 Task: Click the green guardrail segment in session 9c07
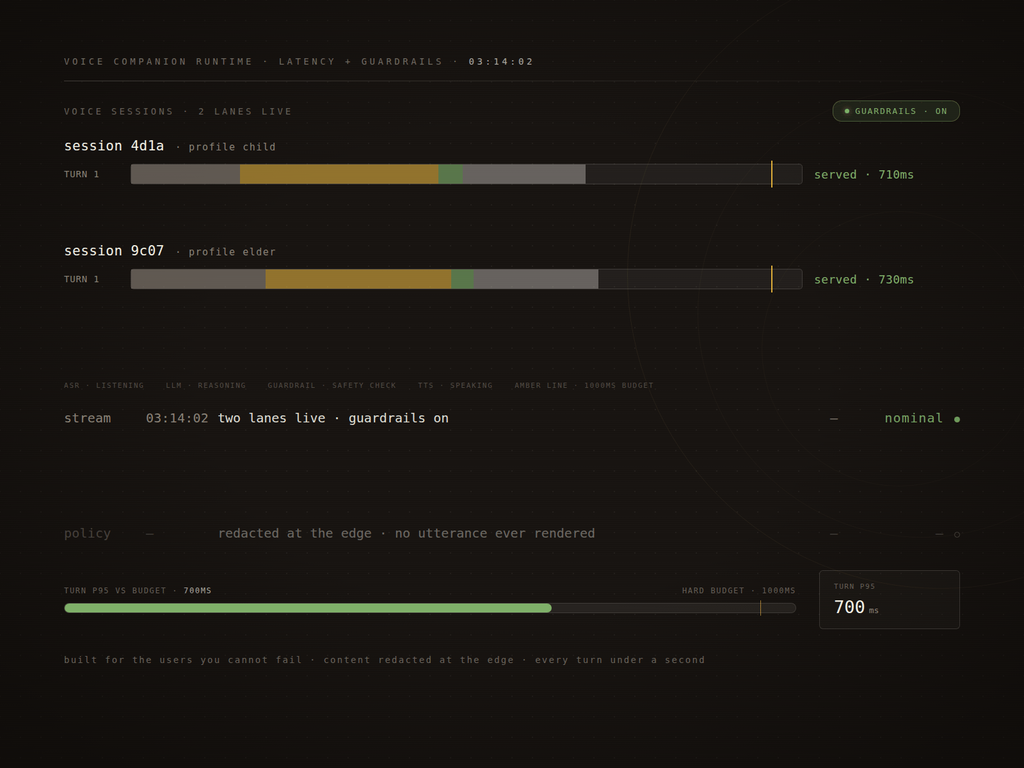click(x=462, y=279)
